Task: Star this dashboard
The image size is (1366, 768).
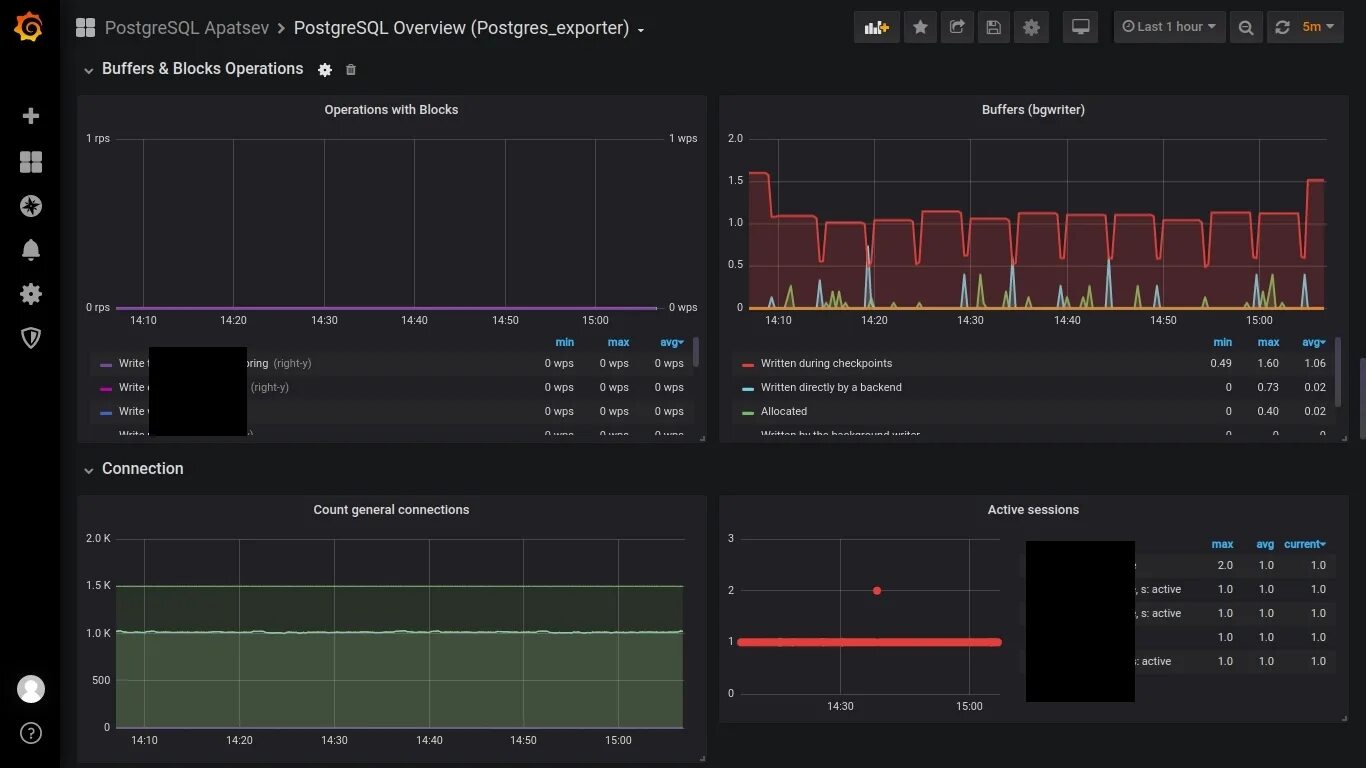Action: coord(920,27)
